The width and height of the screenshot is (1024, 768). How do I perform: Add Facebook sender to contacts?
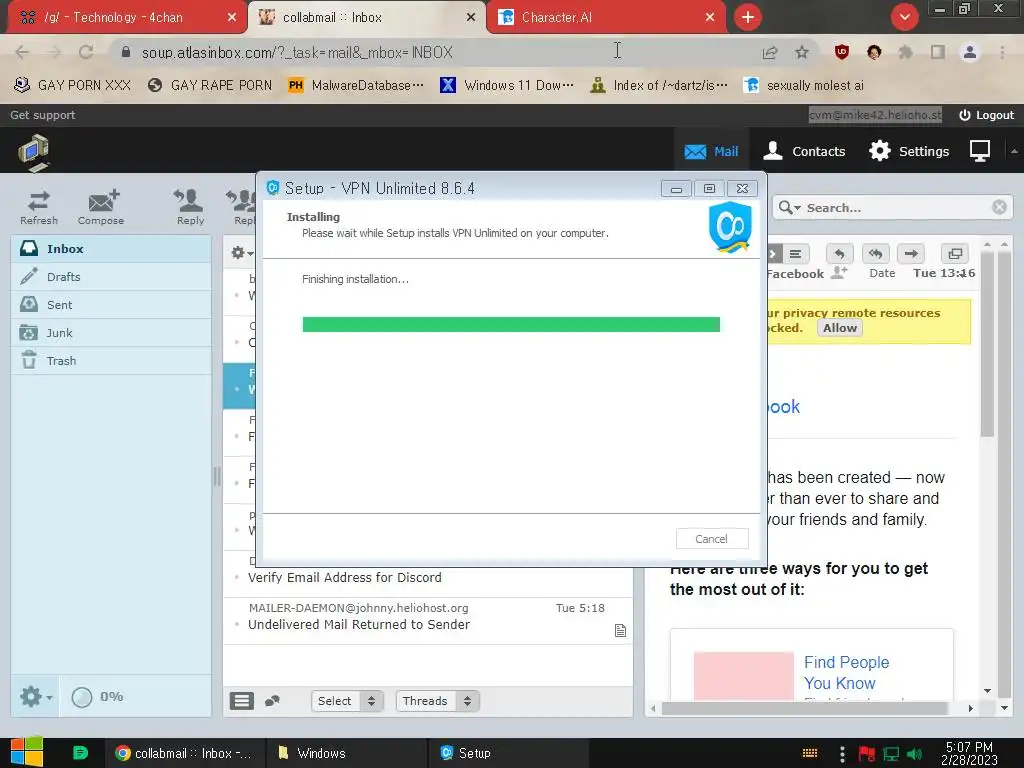pyautogui.click(x=839, y=272)
